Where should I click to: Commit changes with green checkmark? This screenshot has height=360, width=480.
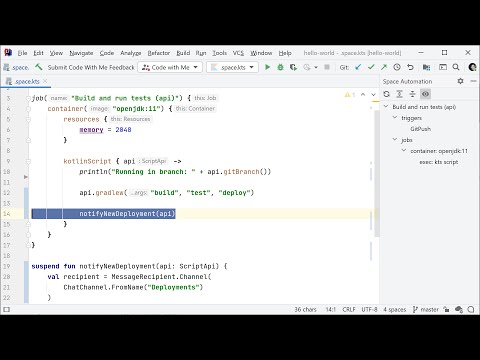[371, 67]
